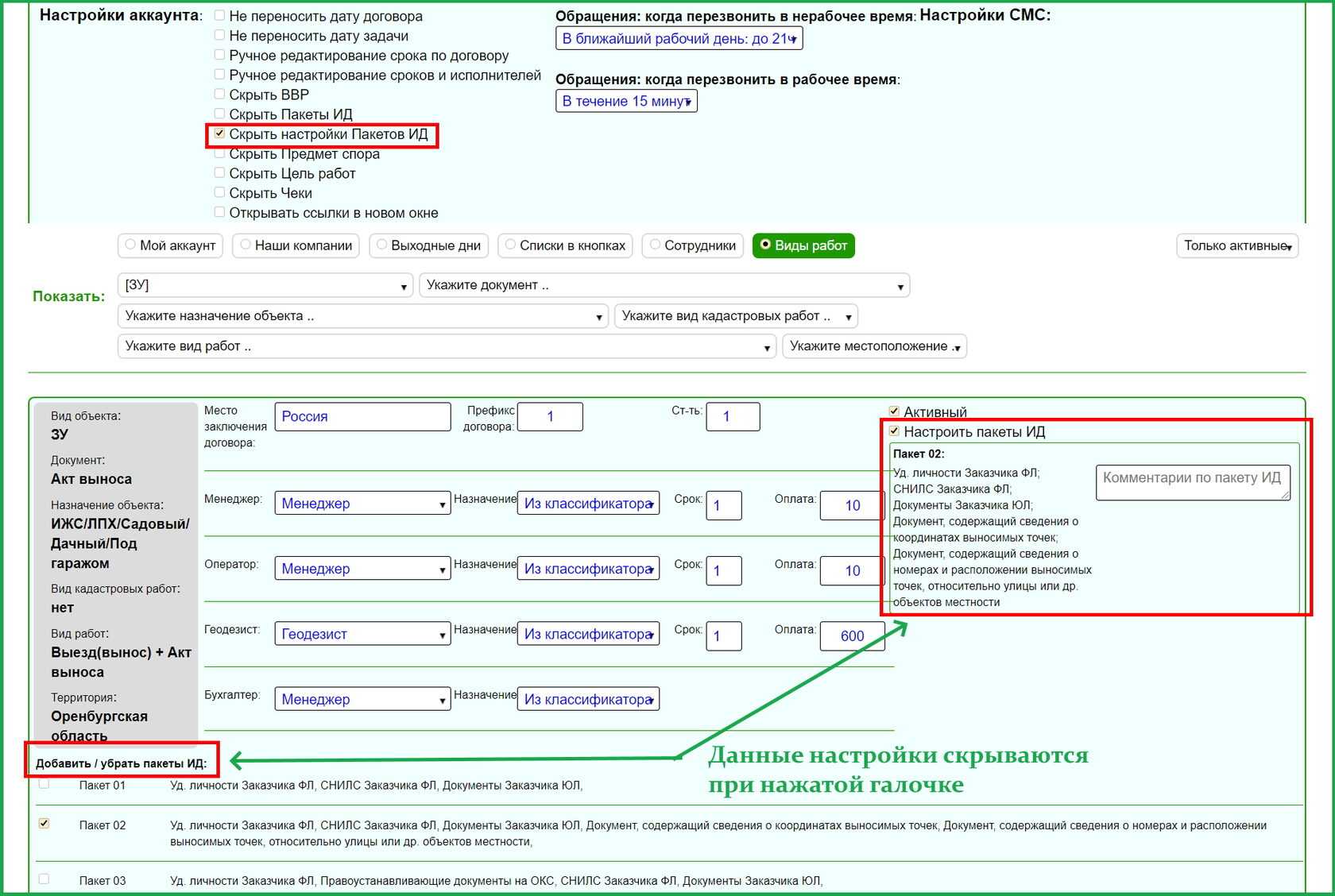1335x896 pixels.
Task: Click the 'Пакет 02:' heading text
Action: coord(918,454)
